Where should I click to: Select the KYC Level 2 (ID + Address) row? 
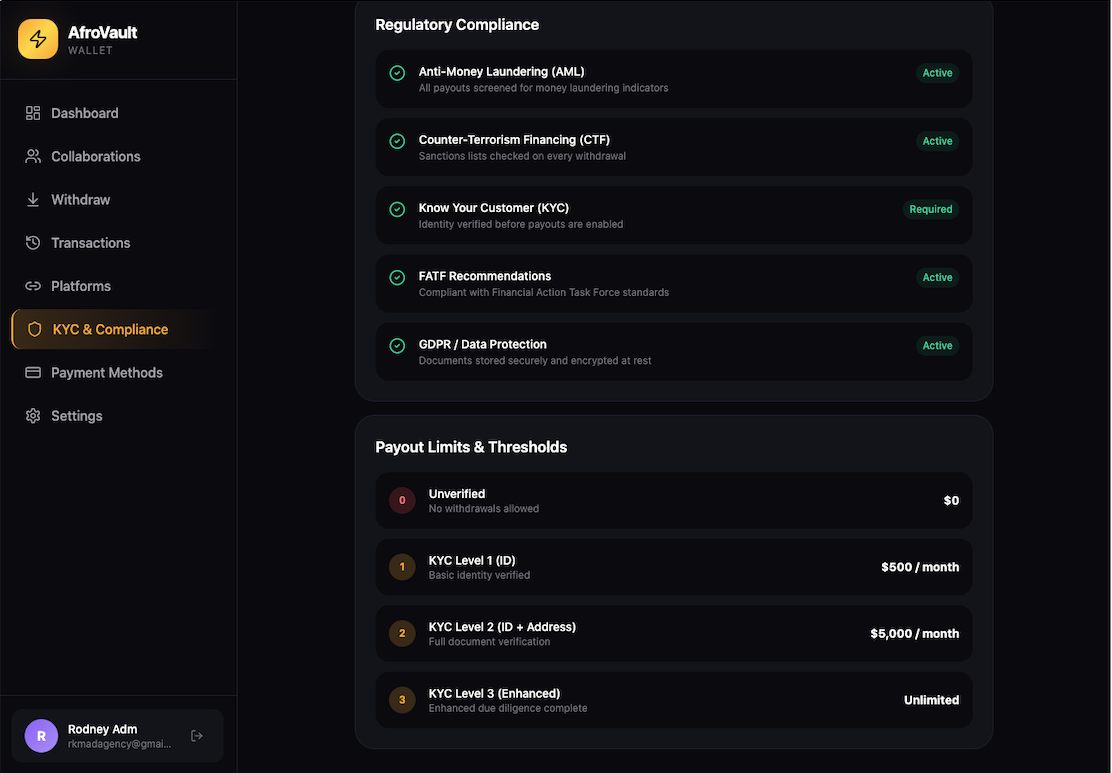pos(673,633)
